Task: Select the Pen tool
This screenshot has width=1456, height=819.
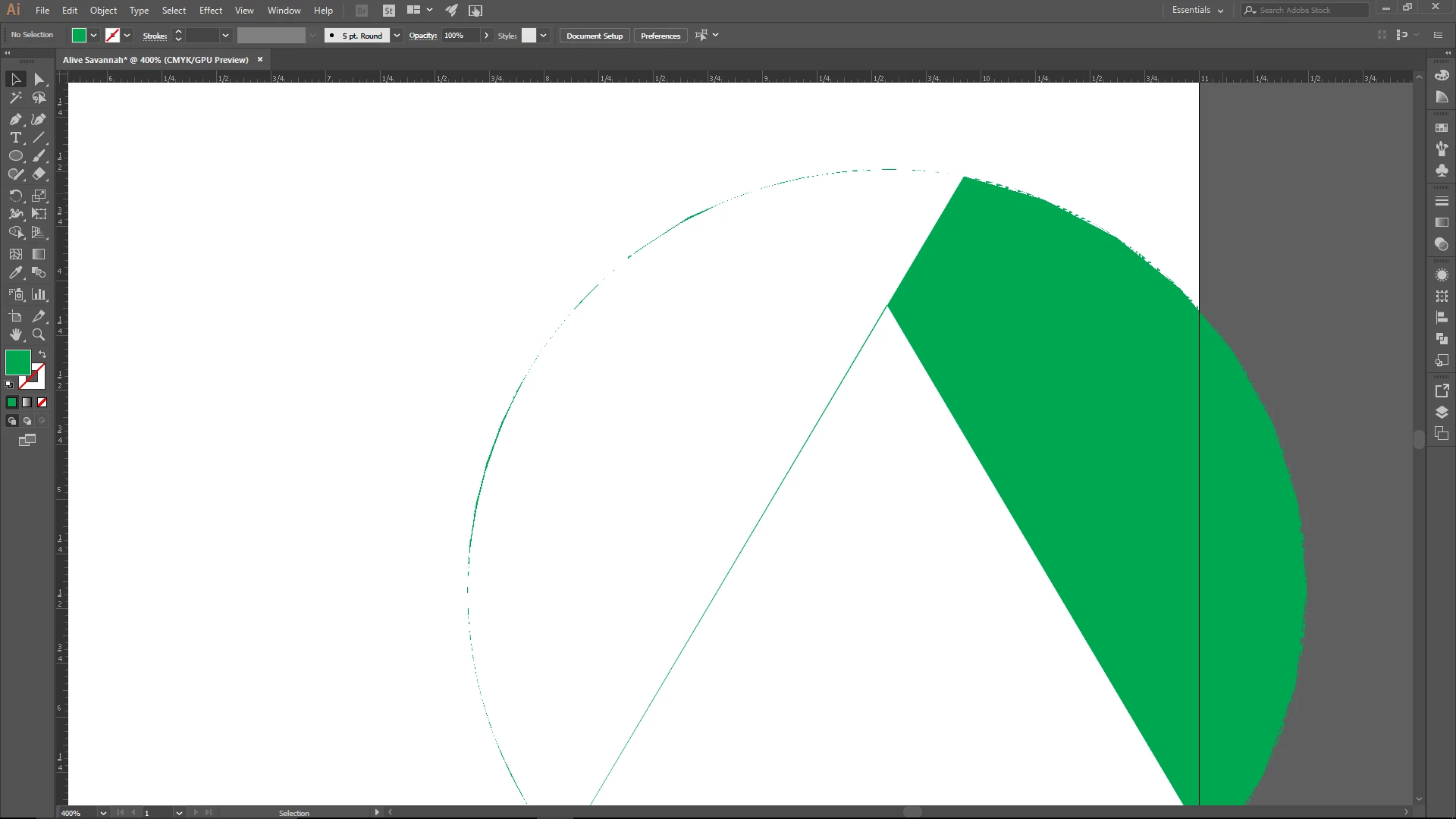Action: coord(15,119)
